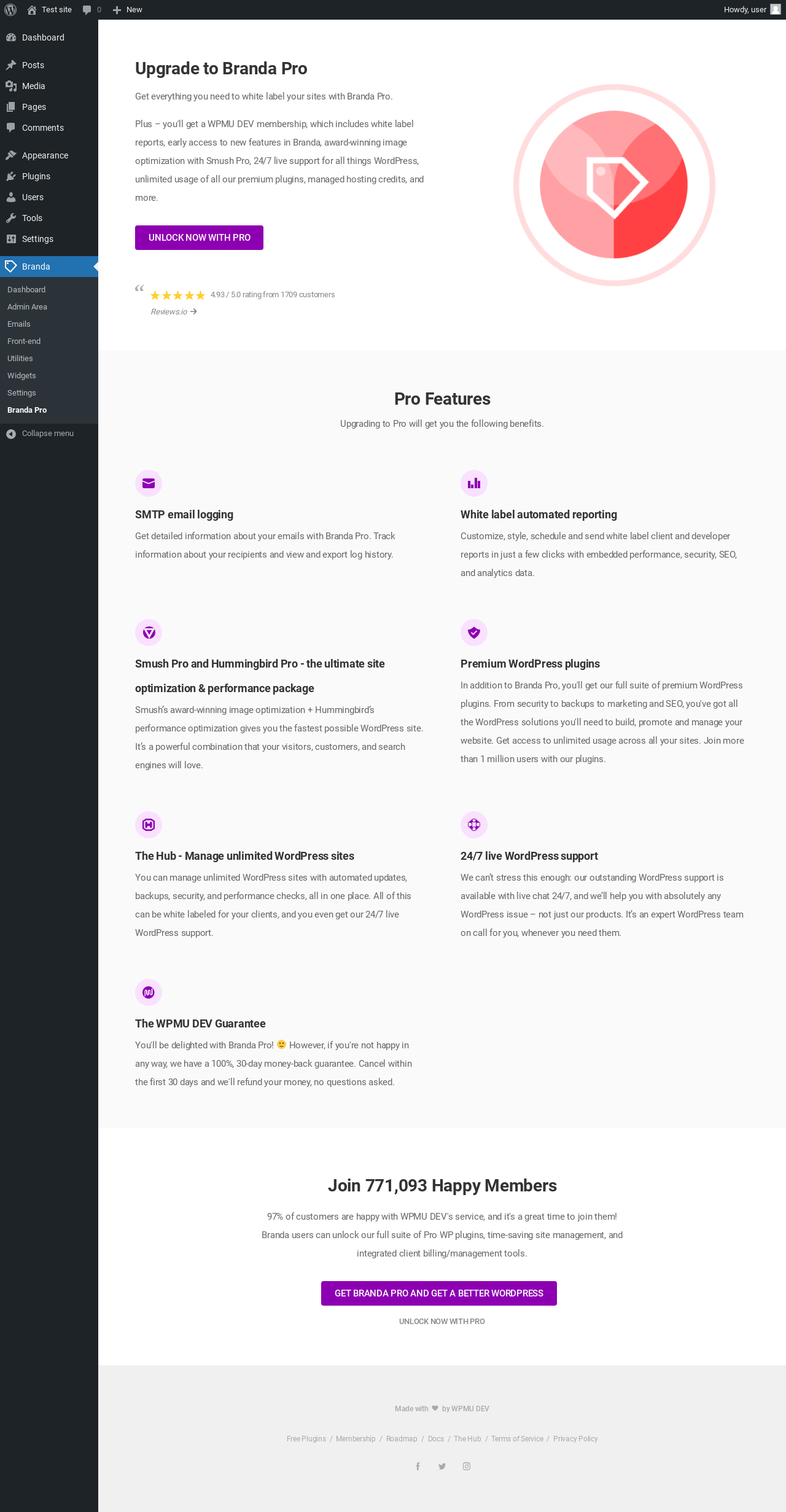
Task: Open the Howdy, user account menu
Action: coord(752,10)
